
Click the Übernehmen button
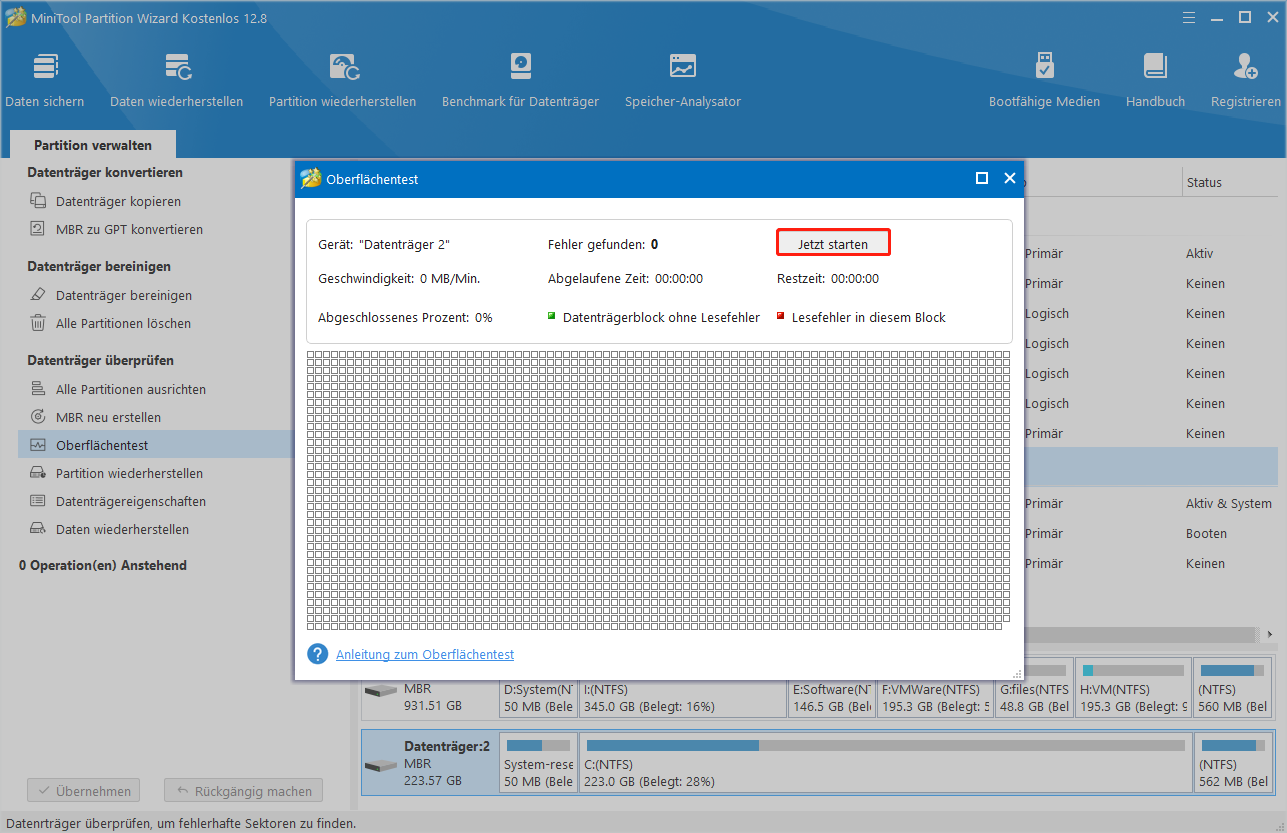84,791
